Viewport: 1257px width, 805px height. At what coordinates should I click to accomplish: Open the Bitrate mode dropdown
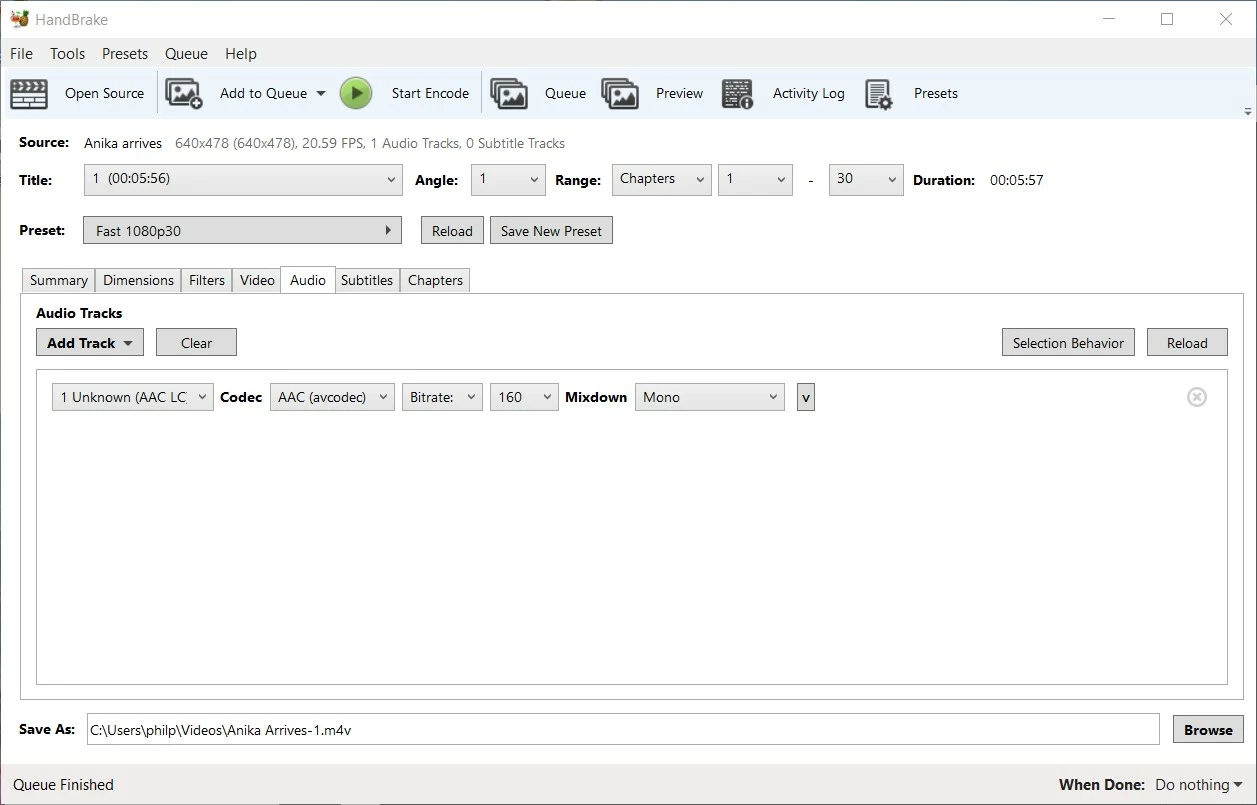pyautogui.click(x=442, y=397)
